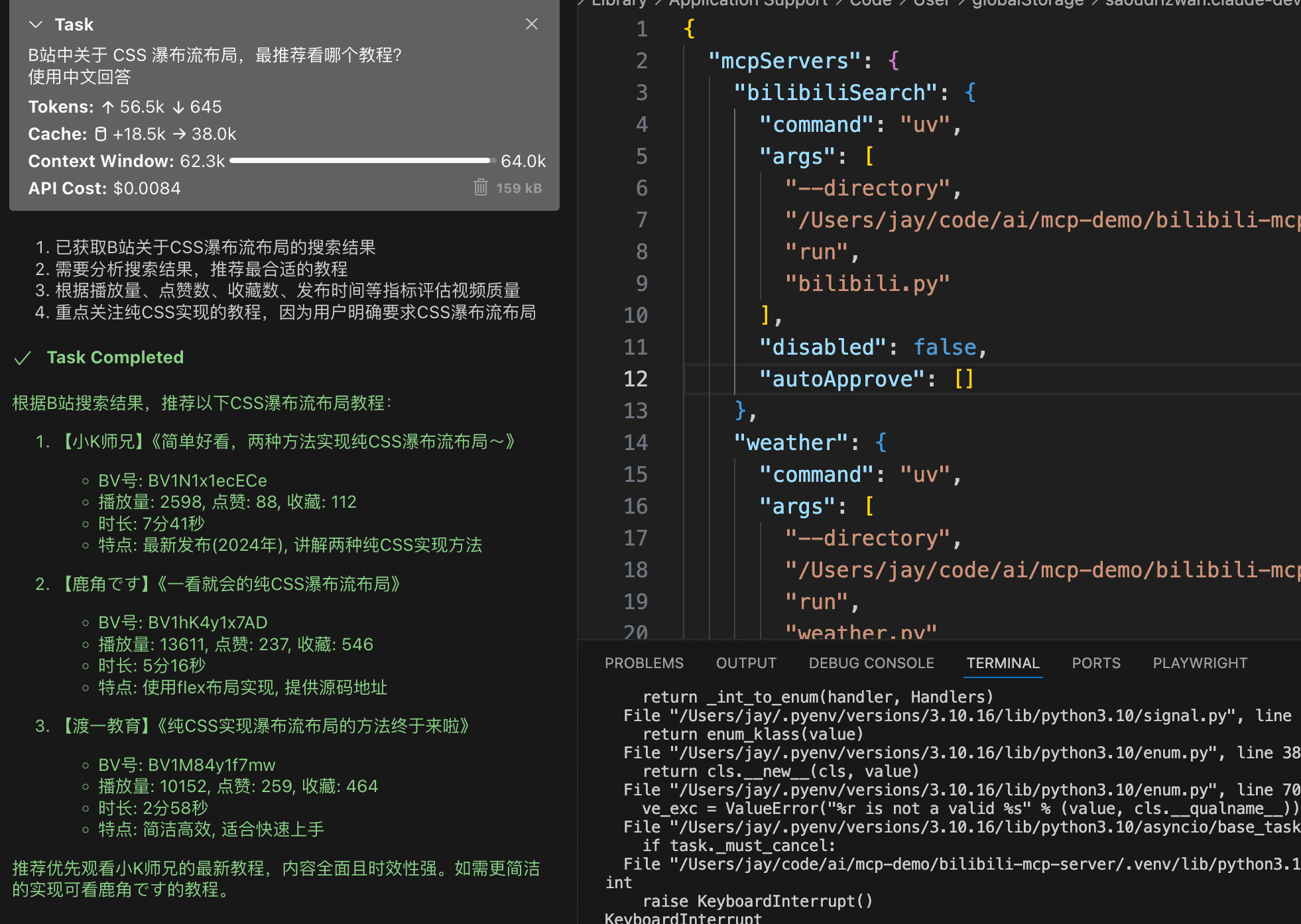Switch to the PROBLEMS tab
This screenshot has width=1301, height=924.
click(x=643, y=663)
